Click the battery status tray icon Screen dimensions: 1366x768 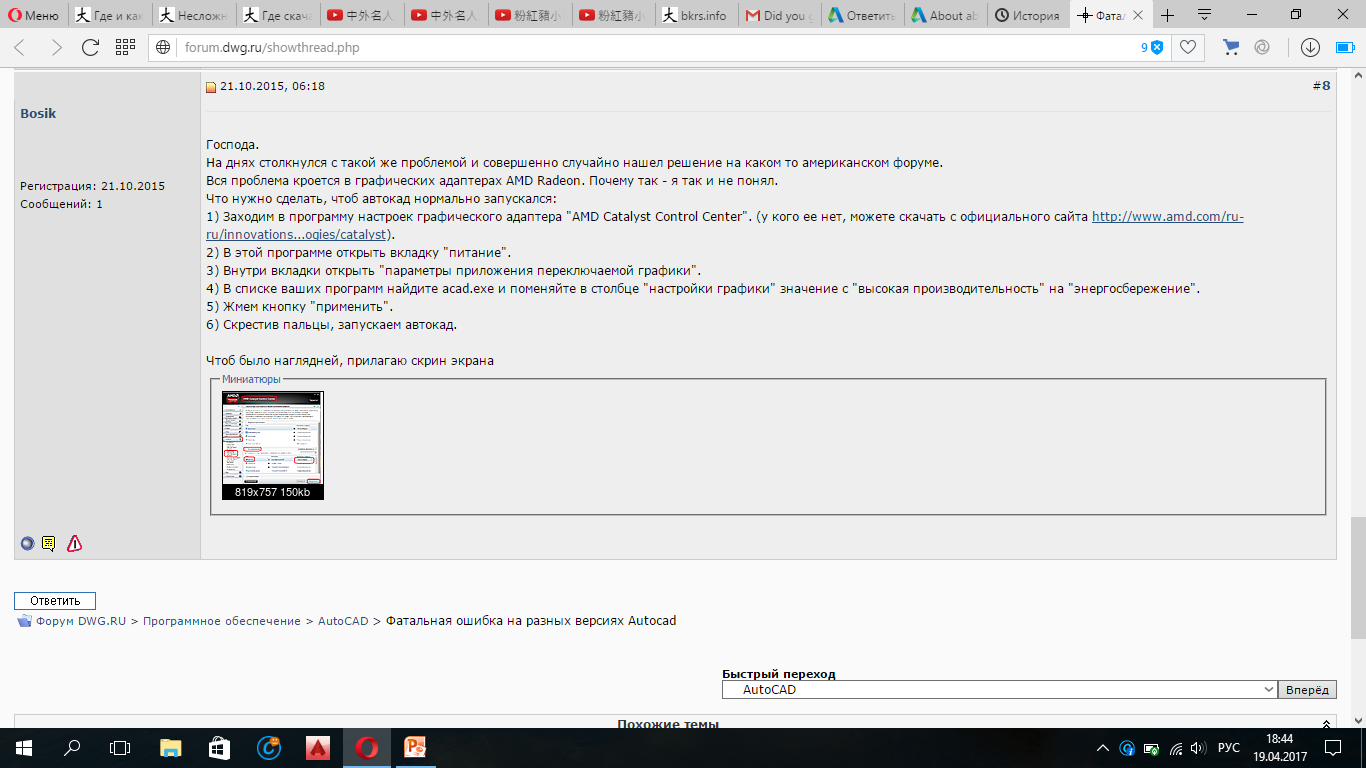1152,748
